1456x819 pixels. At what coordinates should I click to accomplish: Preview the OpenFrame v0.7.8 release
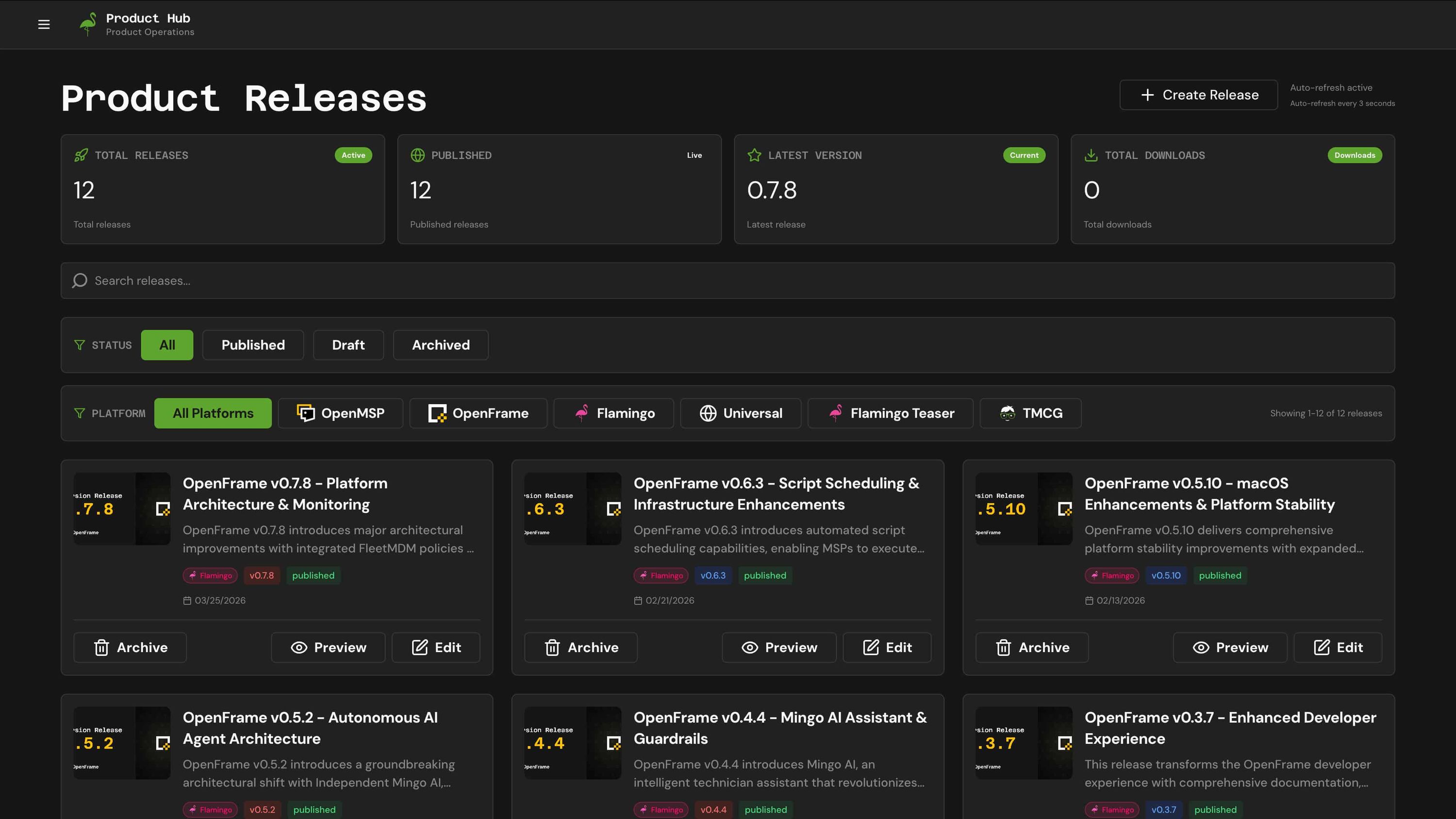click(x=329, y=648)
